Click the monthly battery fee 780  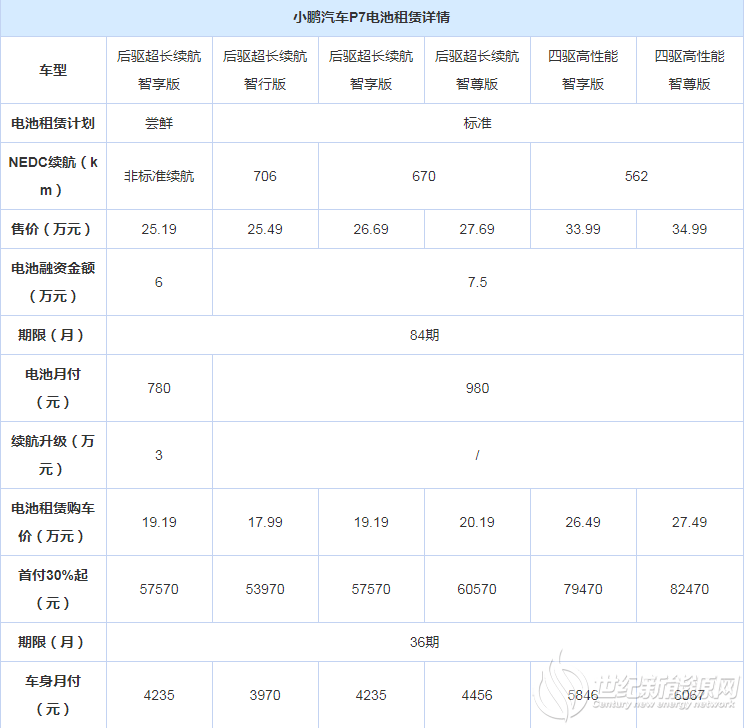(159, 388)
